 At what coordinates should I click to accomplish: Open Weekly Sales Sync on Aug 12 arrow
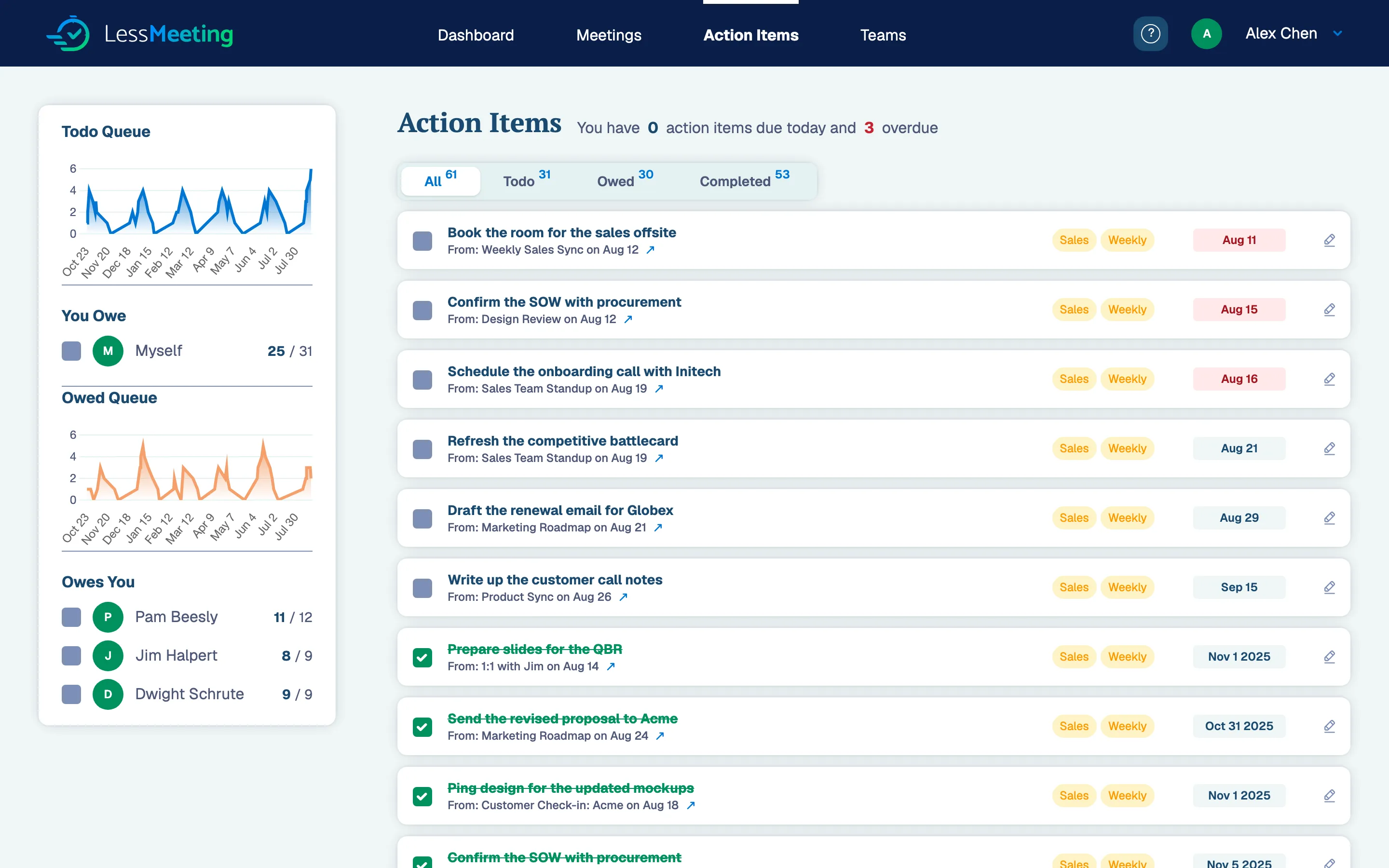(x=650, y=250)
